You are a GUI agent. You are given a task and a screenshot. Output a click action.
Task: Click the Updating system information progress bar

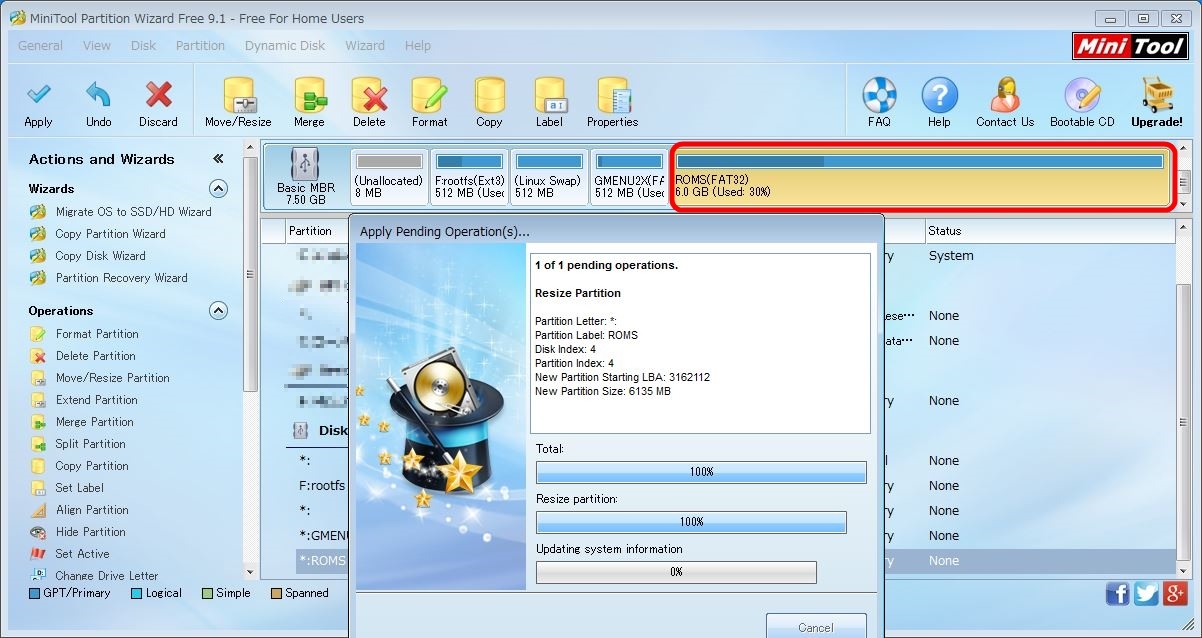click(x=677, y=572)
